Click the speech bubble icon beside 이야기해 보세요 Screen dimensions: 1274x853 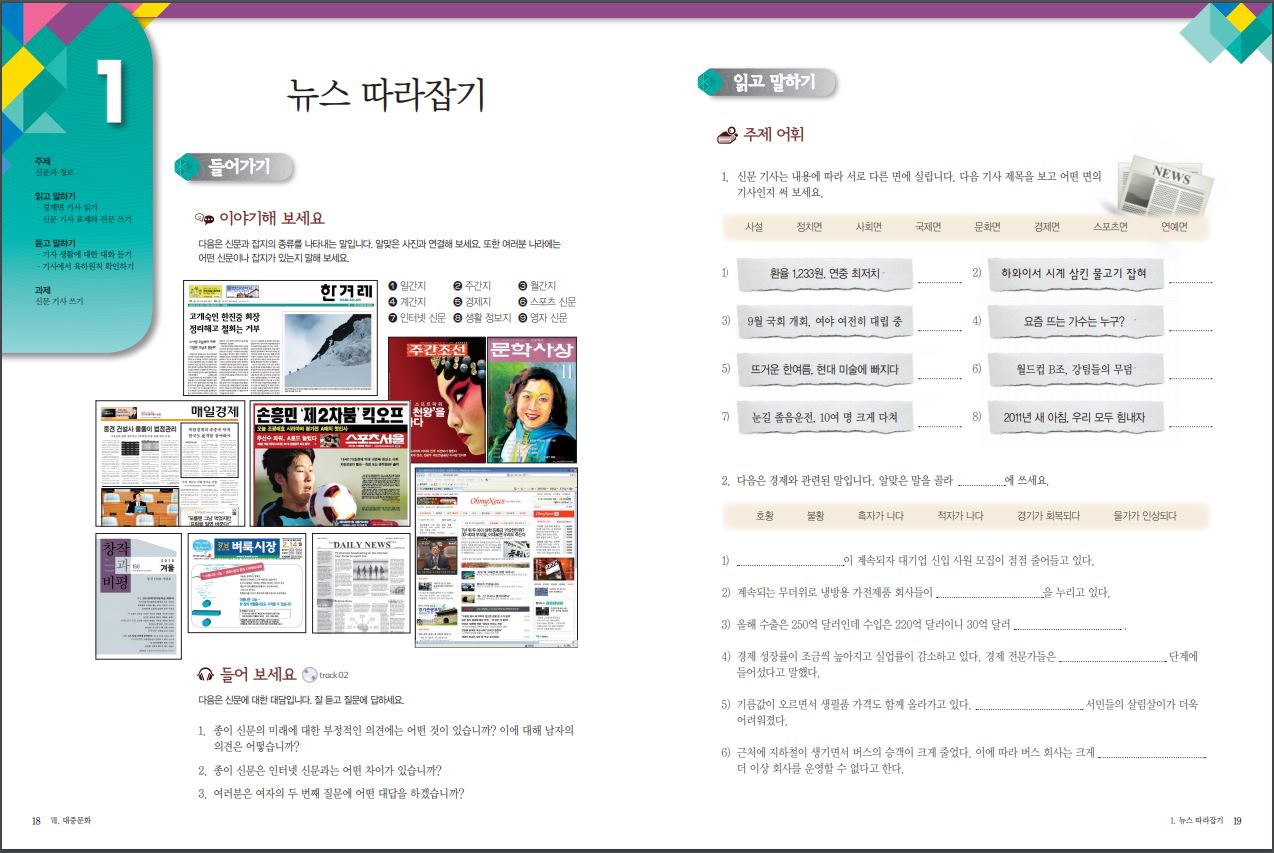point(205,219)
